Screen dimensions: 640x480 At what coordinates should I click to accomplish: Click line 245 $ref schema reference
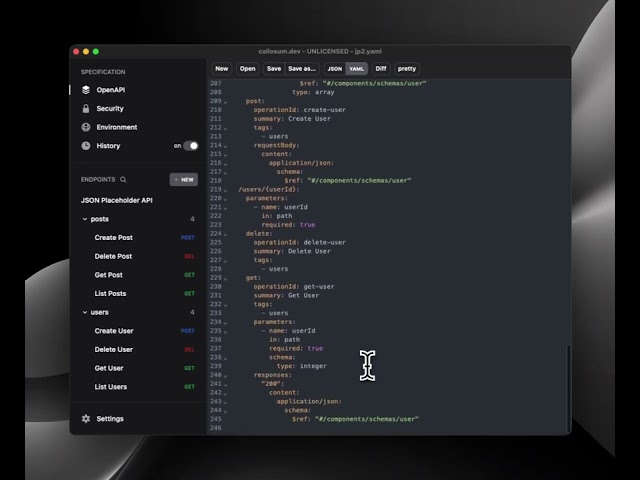(x=356, y=419)
